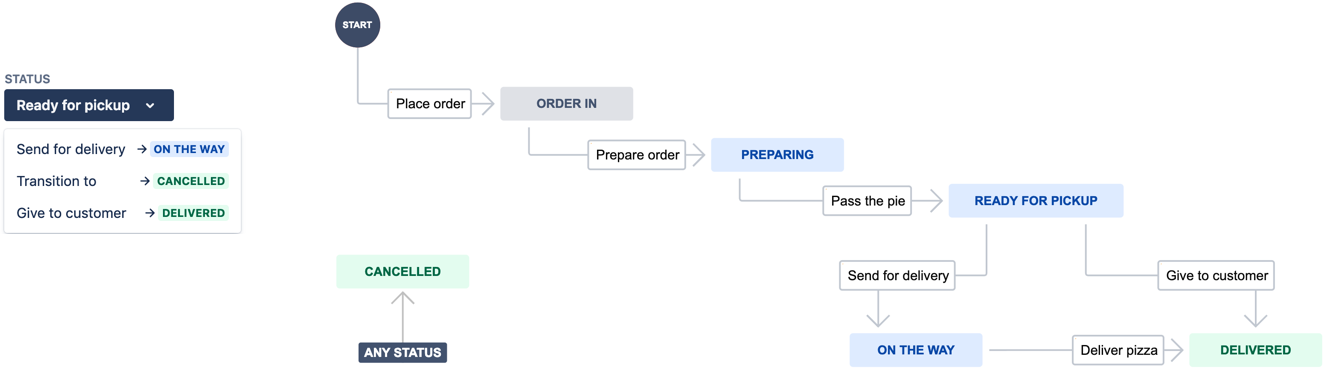Viewport: 1325px width, 370px height.
Task: Click the ON THE WAY badge in menu
Action: 189,149
